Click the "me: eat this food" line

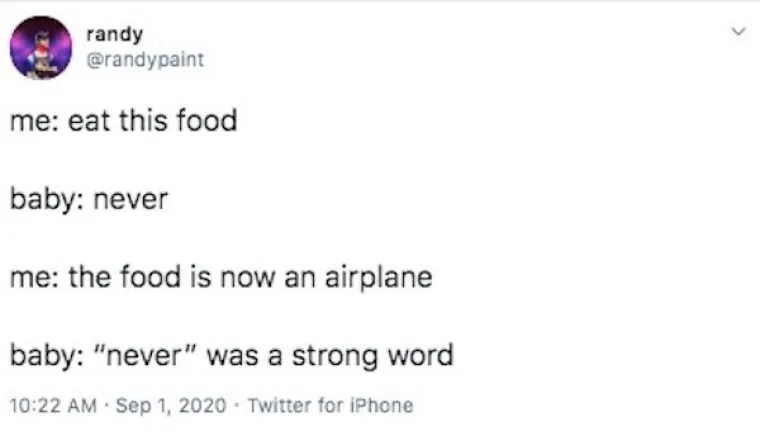(124, 122)
